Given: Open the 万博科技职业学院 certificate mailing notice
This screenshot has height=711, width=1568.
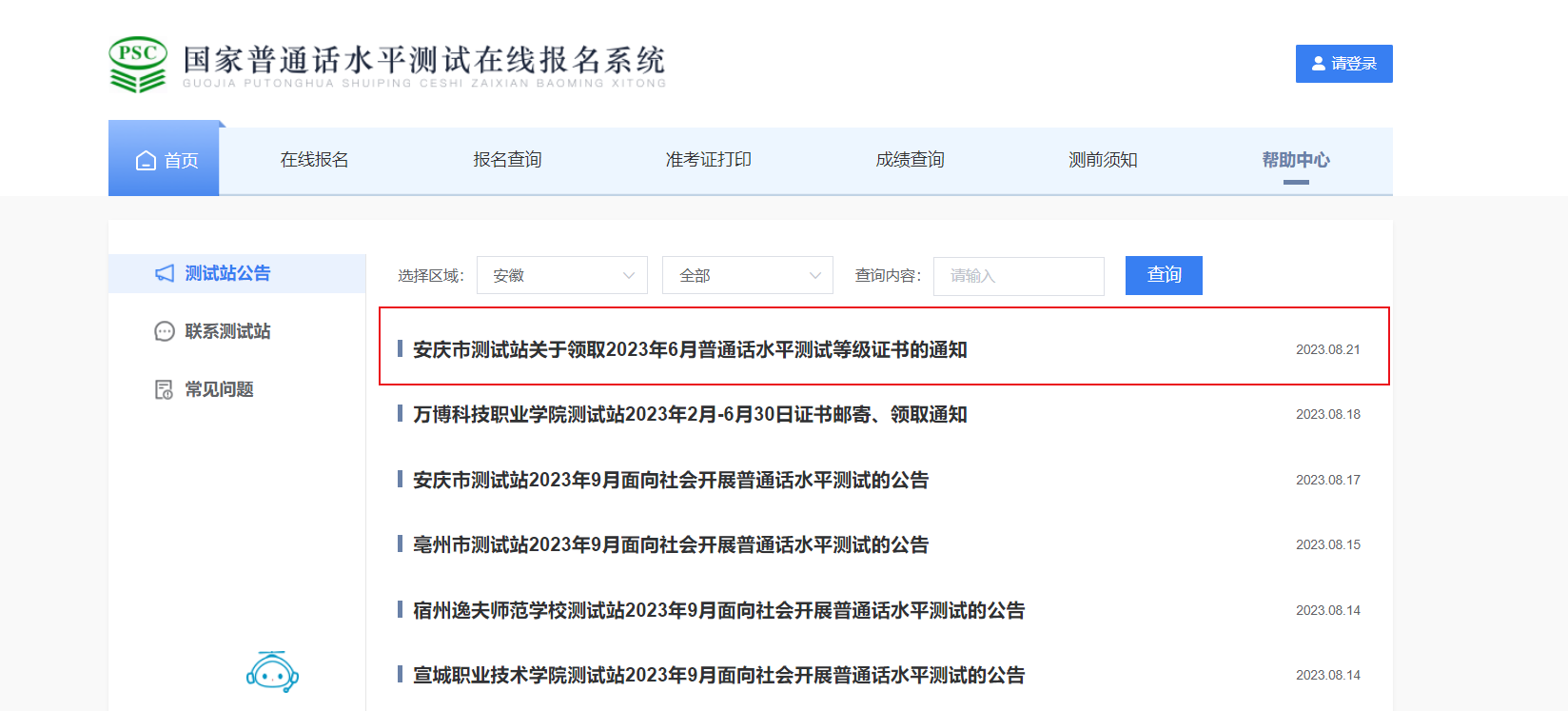Looking at the screenshot, I should point(690,415).
